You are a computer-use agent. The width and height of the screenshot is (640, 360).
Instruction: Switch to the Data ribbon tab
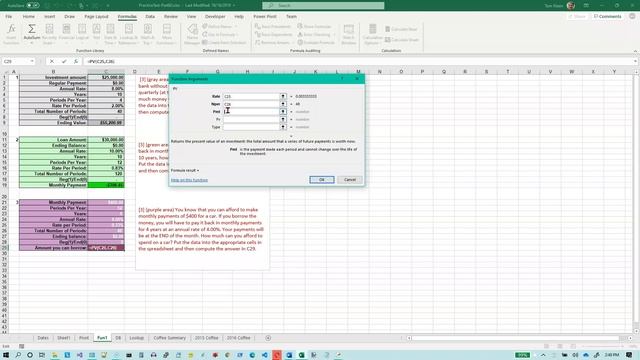point(150,16)
